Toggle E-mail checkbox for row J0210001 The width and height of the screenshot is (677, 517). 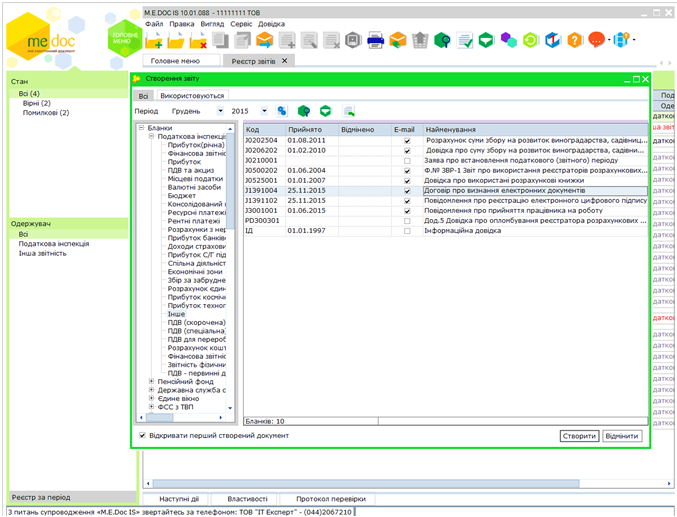(x=406, y=160)
